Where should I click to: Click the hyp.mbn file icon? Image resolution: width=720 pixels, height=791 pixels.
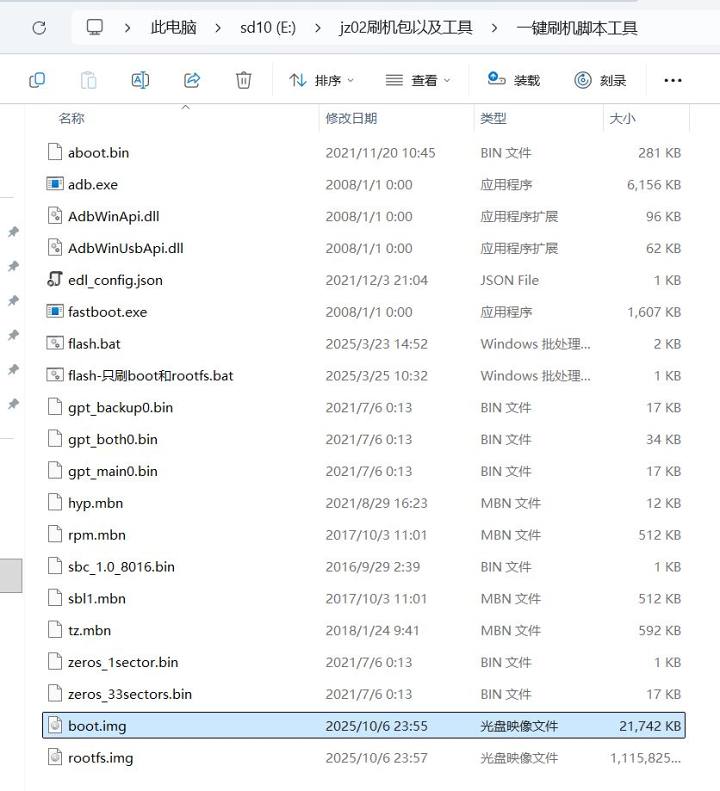pos(55,502)
